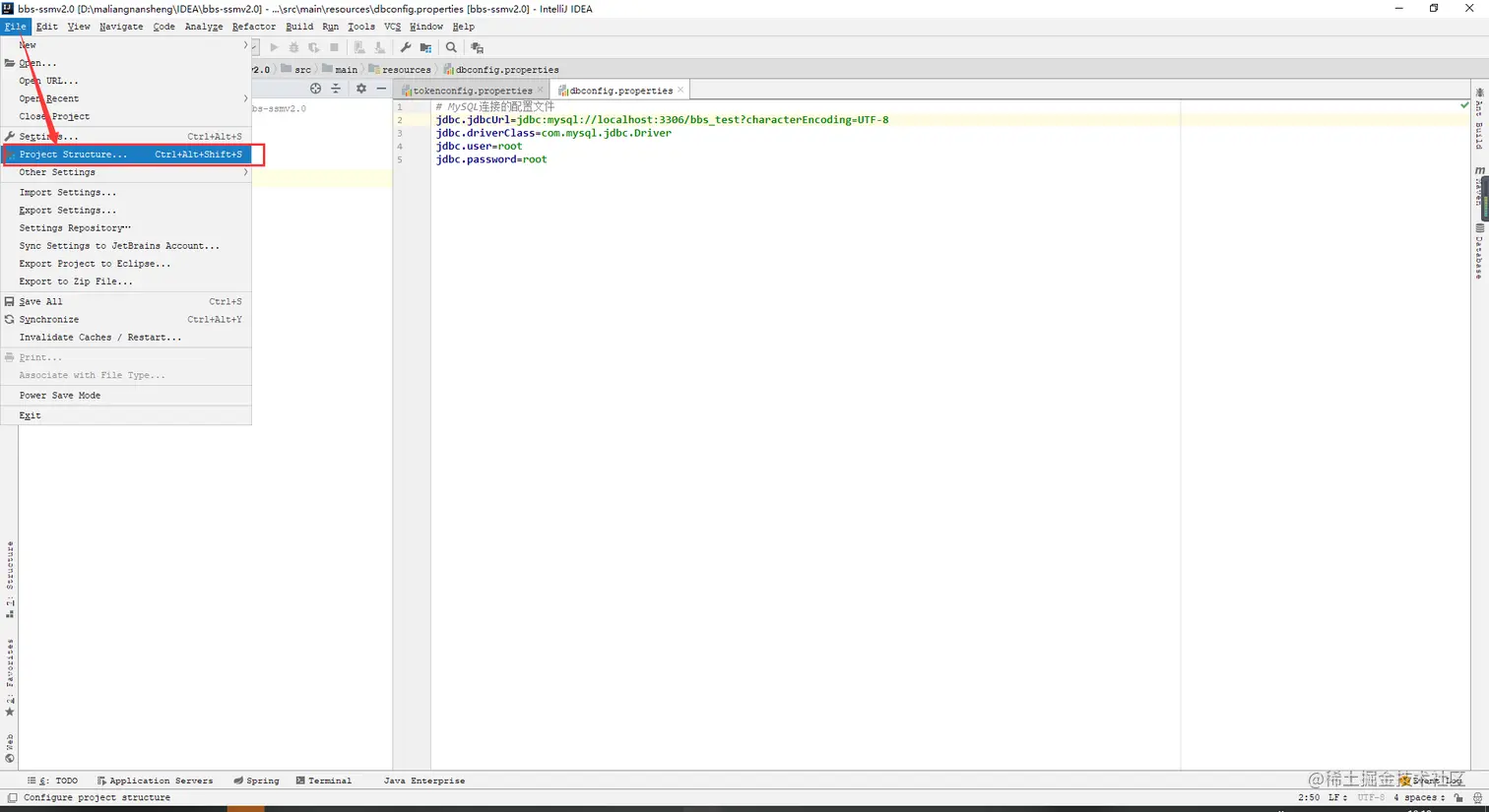Click the locate target icon in Project panel
The width and height of the screenshot is (1489, 812).
pyautogui.click(x=315, y=89)
